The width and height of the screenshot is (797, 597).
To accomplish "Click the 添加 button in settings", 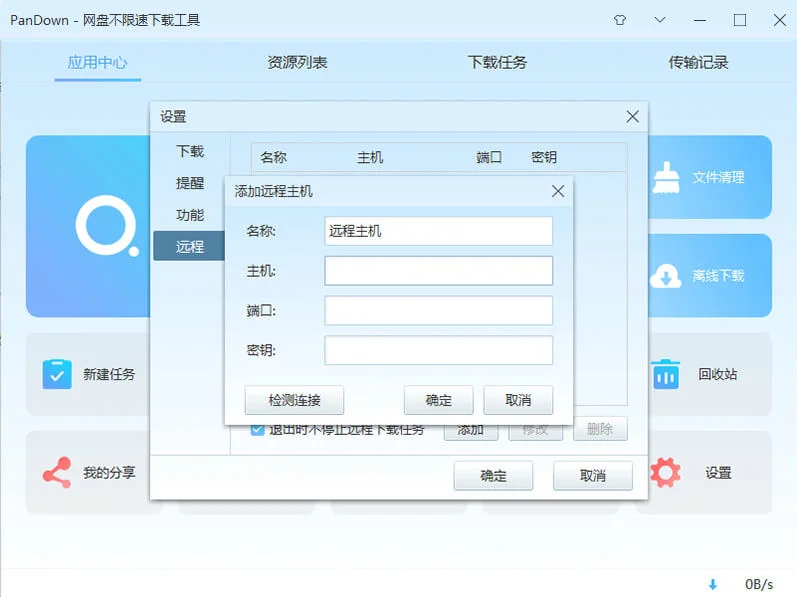I will [x=471, y=430].
